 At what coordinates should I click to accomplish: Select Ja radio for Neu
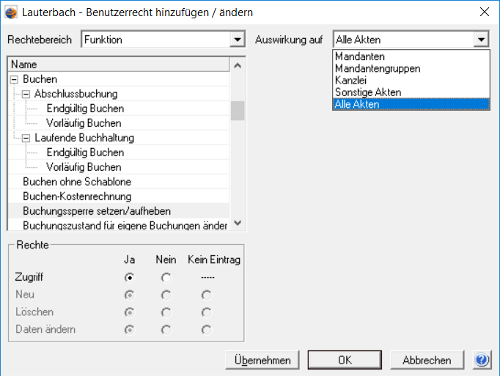point(129,295)
